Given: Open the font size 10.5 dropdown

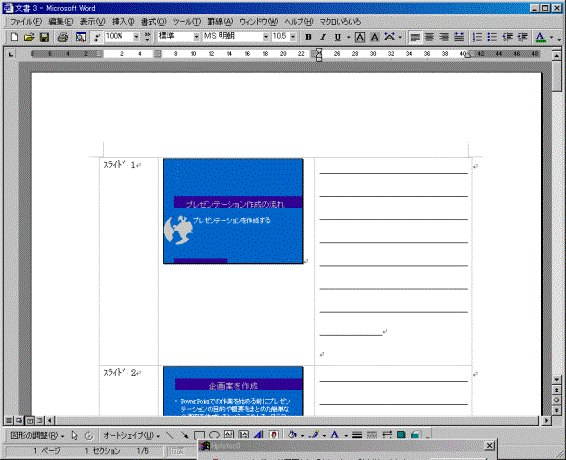Looking at the screenshot, I should [293, 36].
